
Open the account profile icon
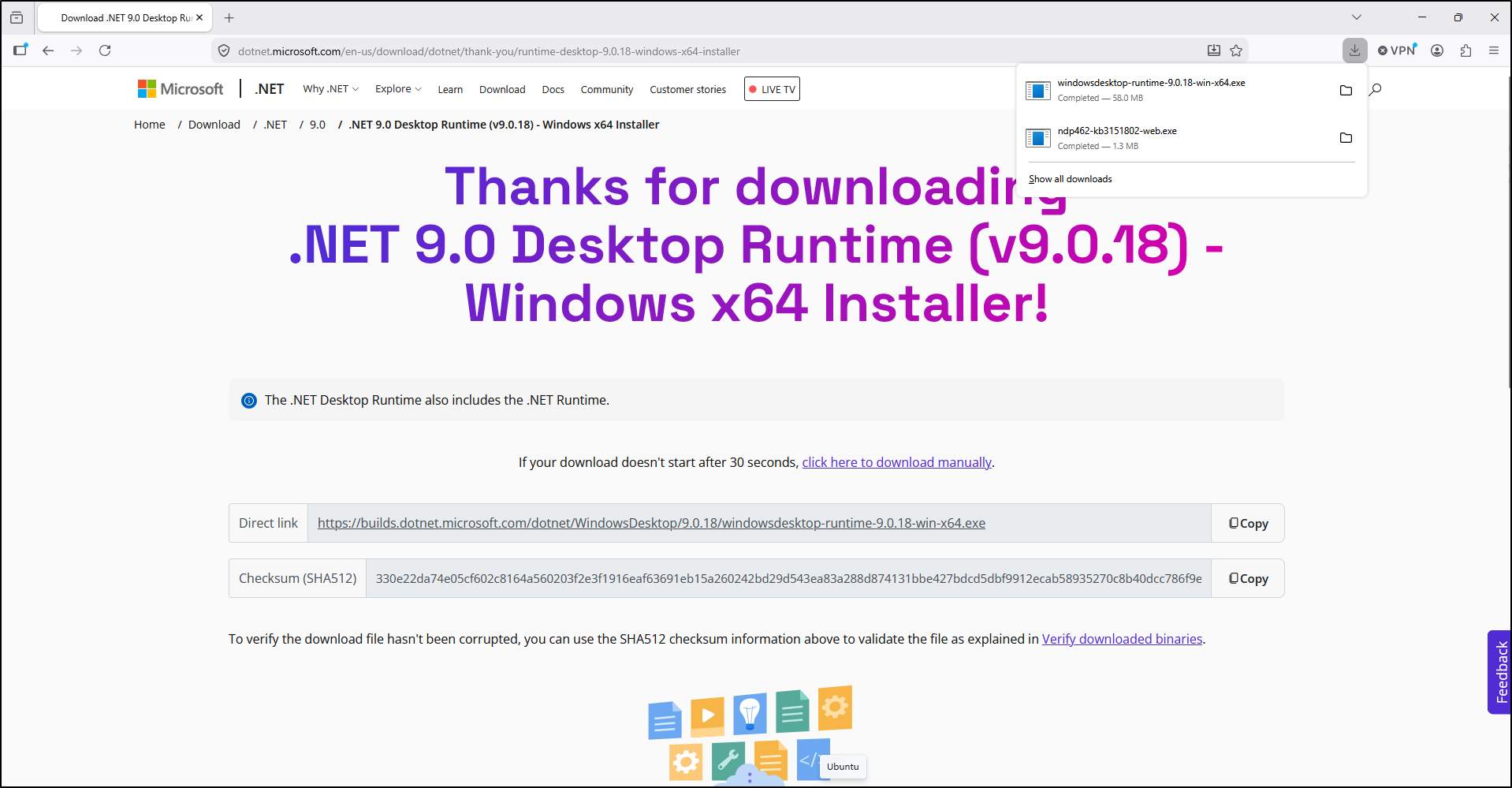tap(1437, 50)
